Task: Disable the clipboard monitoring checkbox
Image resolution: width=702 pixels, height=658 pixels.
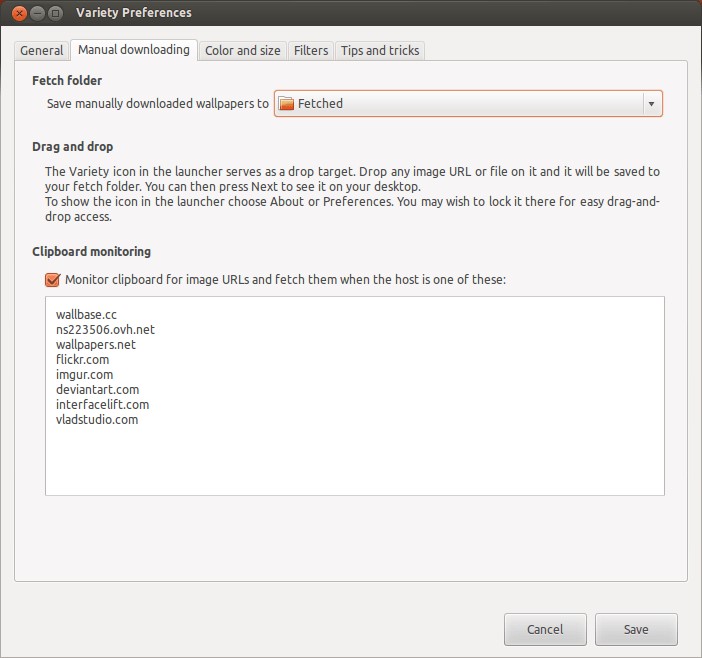Action: (x=53, y=280)
